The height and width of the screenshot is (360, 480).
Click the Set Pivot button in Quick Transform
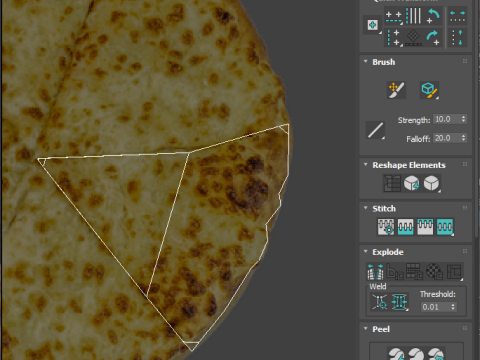(x=373, y=25)
